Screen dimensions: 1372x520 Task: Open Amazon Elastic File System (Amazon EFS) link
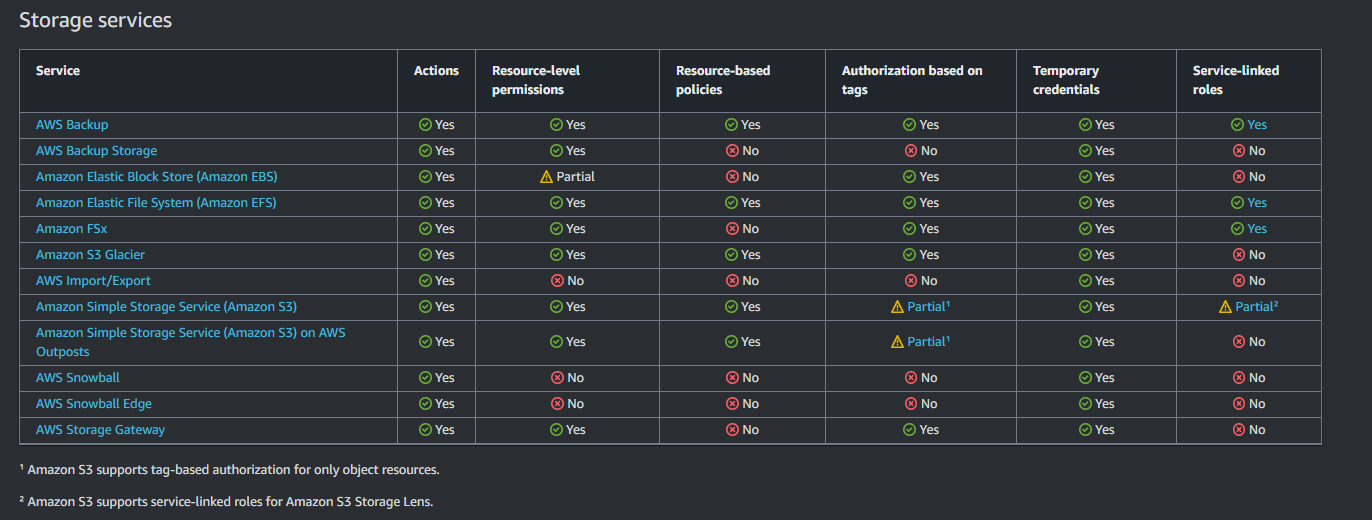click(x=156, y=203)
